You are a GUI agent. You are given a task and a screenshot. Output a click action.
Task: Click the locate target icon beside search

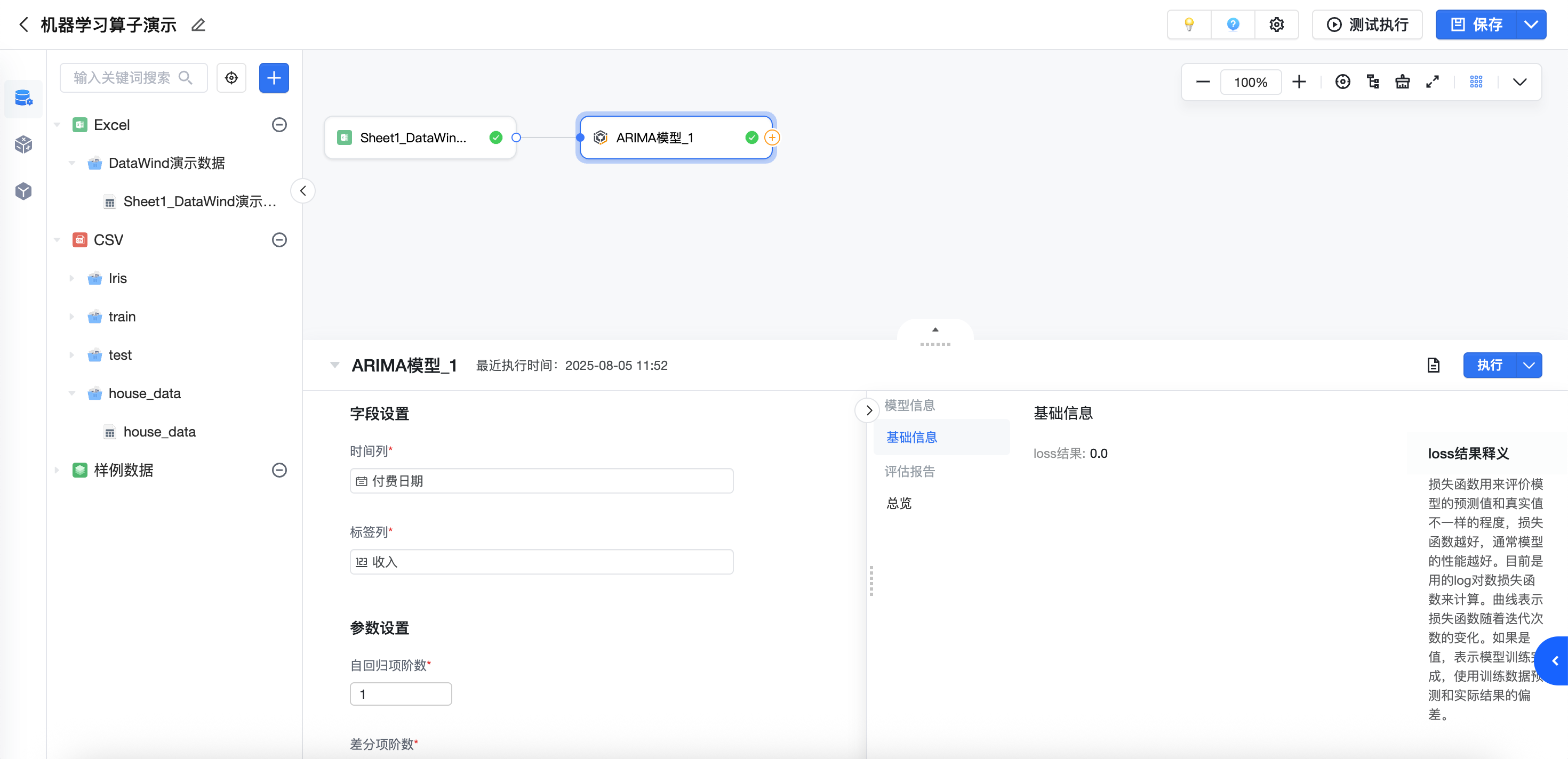(231, 78)
